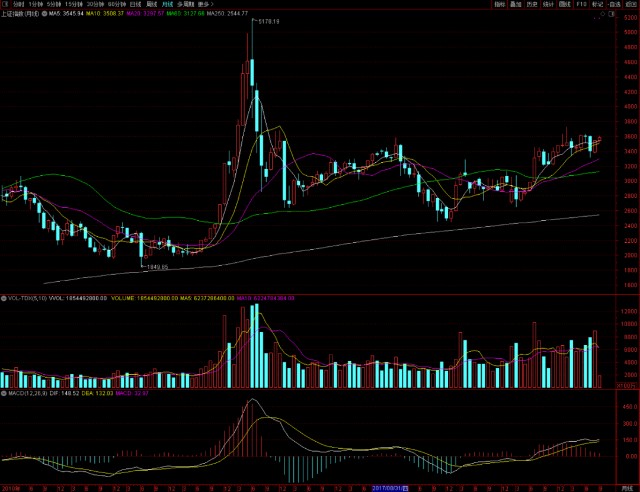Switch to the 周线 weekly chart tab
Screen dimensions: 640x492
pos(151,4)
